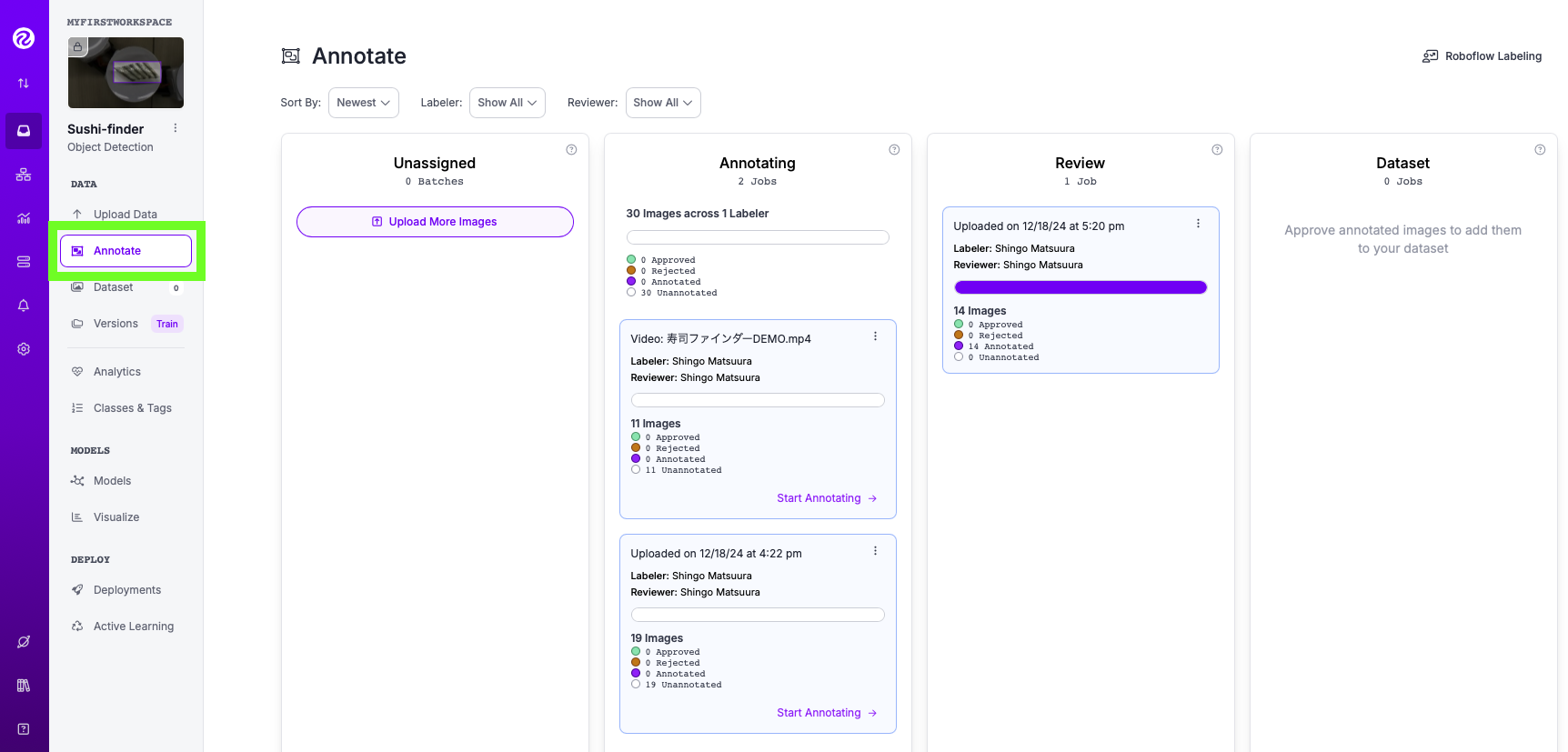Open options menu for video DEMO.mp4 job
Image resolution: width=1568 pixels, height=752 pixels.
[x=875, y=336]
